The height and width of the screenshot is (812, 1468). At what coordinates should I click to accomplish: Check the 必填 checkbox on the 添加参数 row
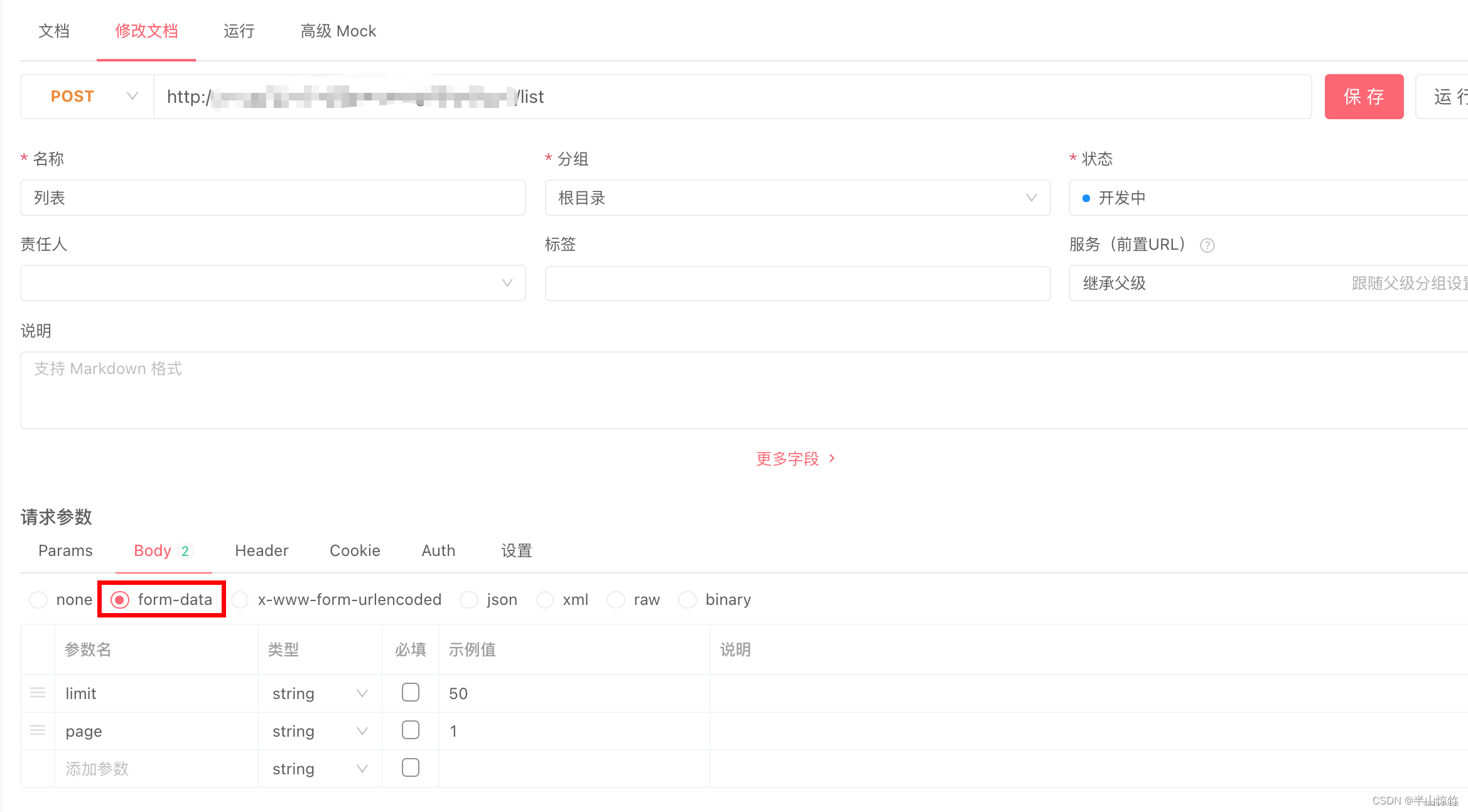[410, 767]
